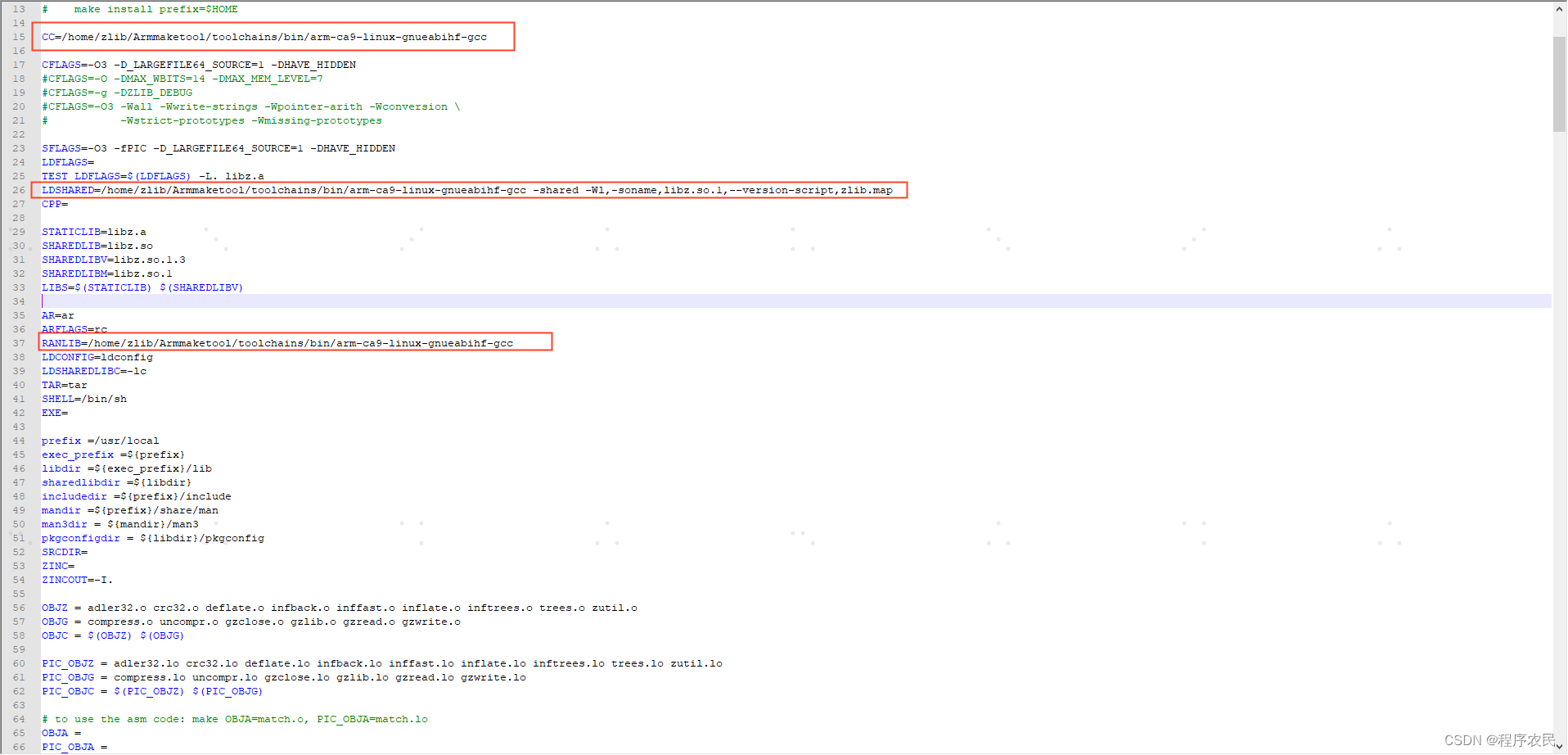Click the commented #CFLAGS=-O -DMAX_WBITS=14 line

tap(182, 79)
